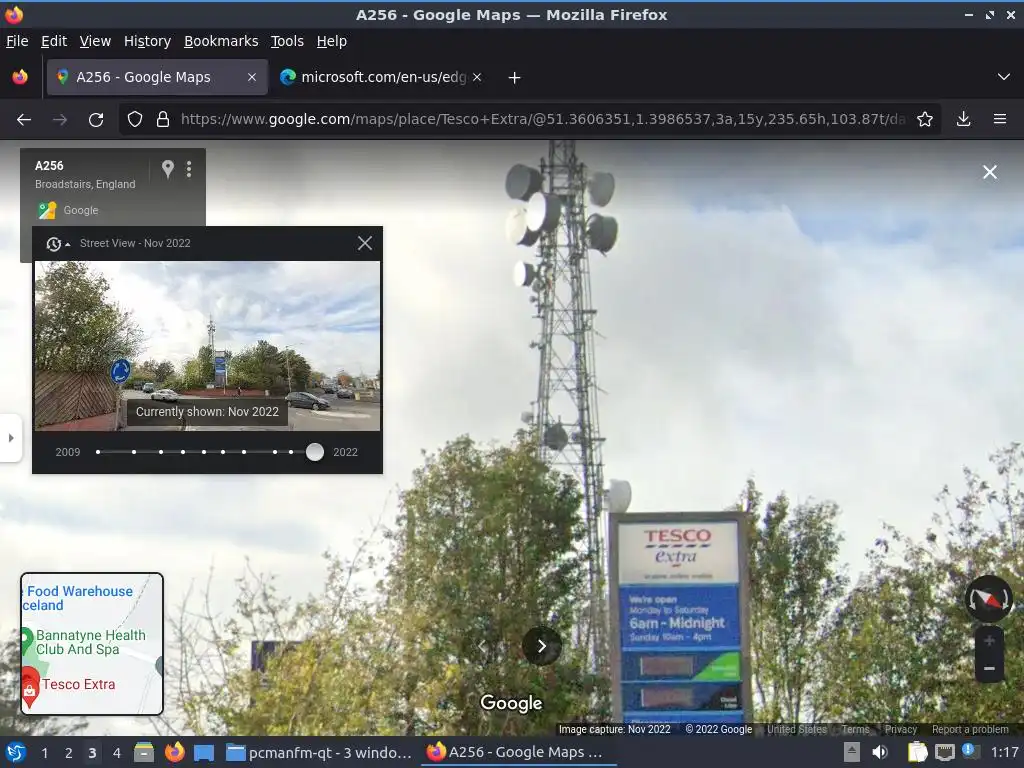
Task: Show A256 location on map pin icon
Action: pyautogui.click(x=168, y=169)
